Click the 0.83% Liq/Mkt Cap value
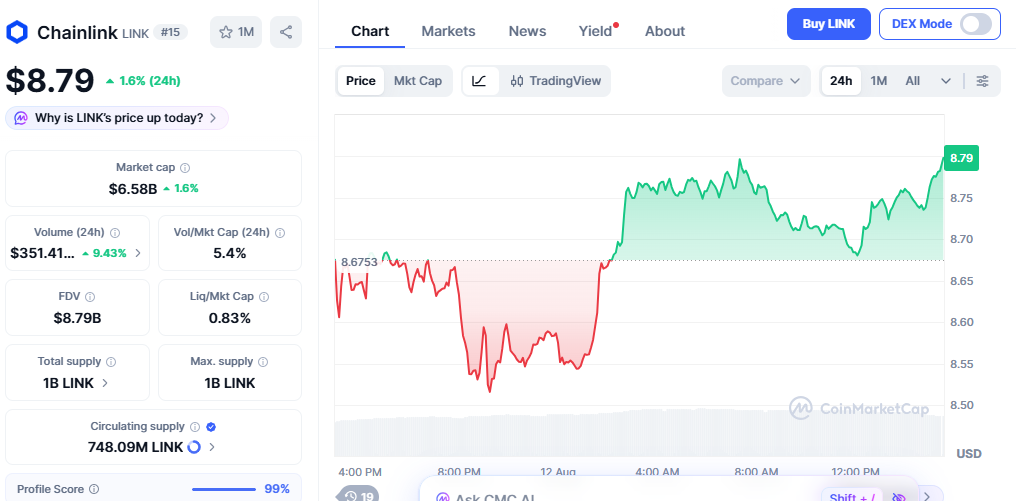 [229, 318]
